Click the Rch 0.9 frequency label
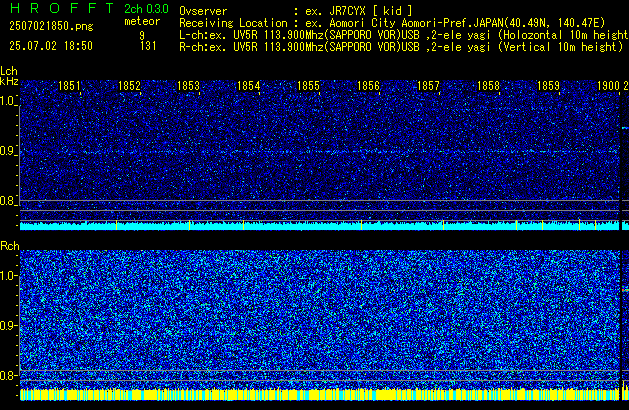 click(8, 326)
